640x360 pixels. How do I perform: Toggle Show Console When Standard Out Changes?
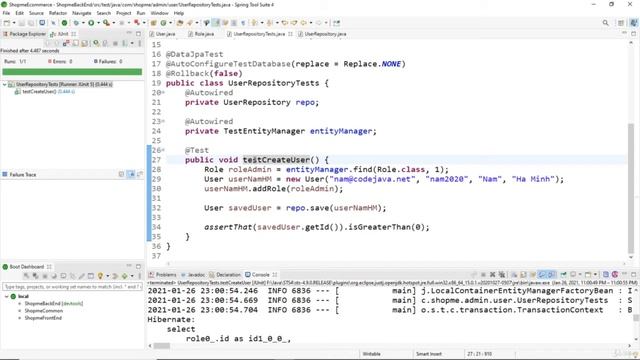[542, 274]
